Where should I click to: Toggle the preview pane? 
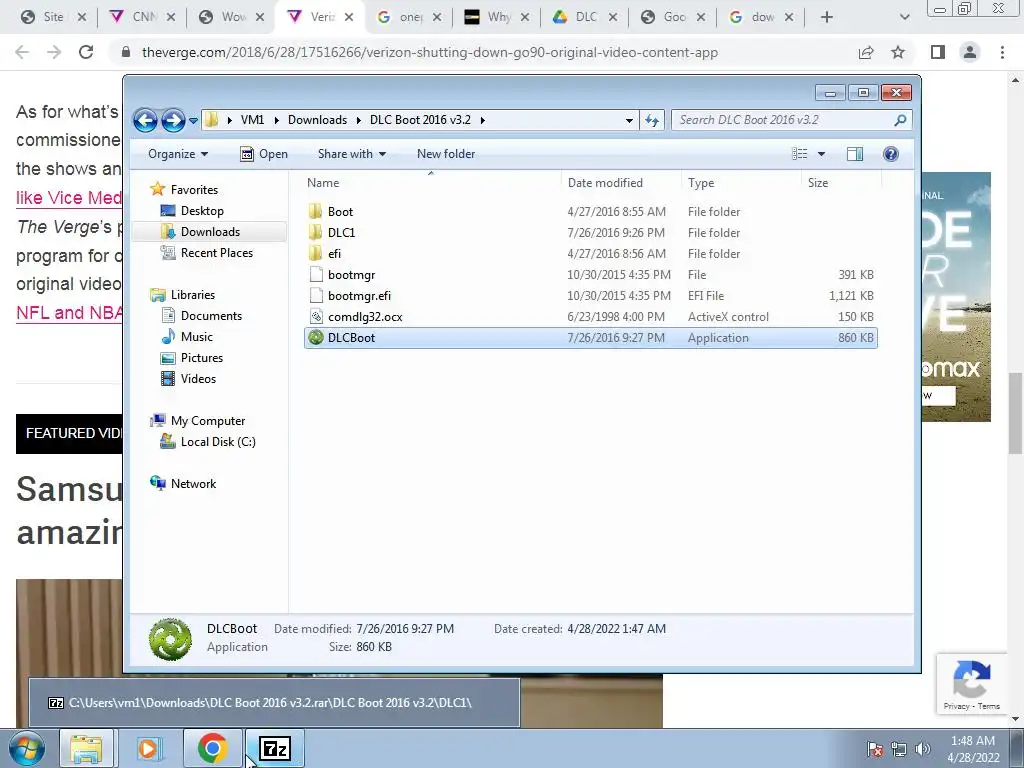pos(855,154)
